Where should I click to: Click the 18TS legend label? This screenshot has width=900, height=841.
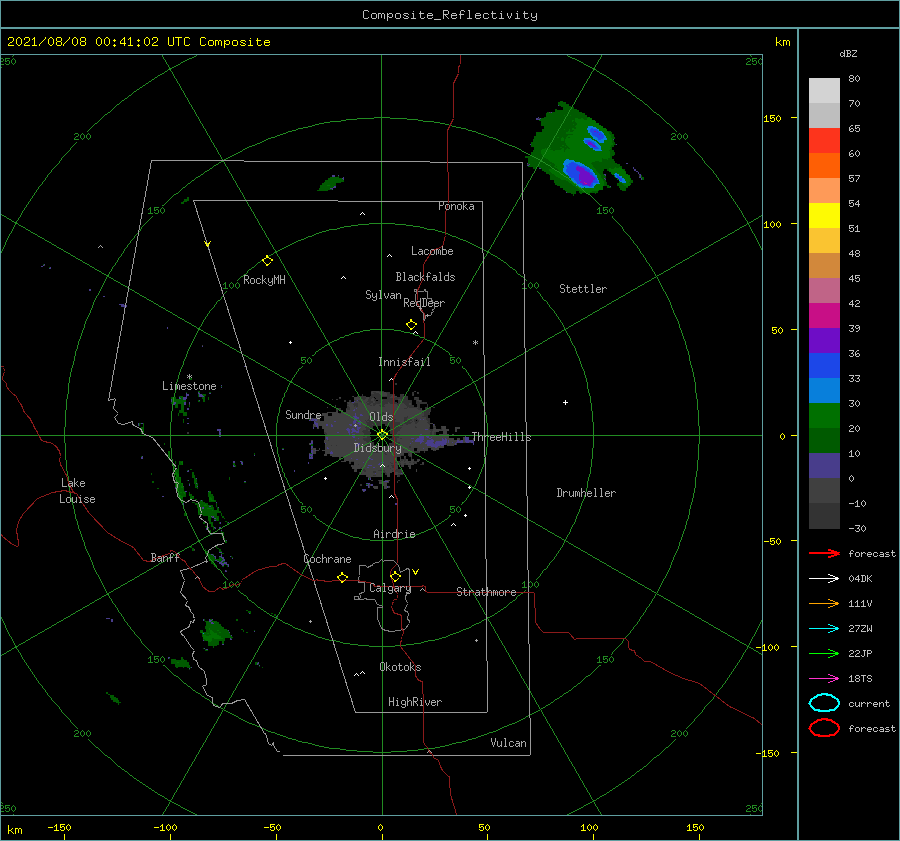click(860, 679)
